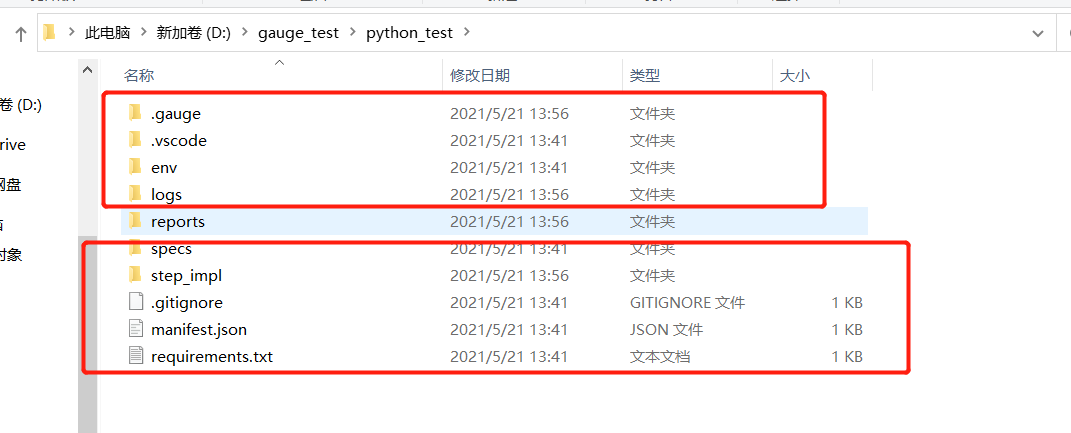Select the step_impl folder icon
This screenshot has width=1071, height=433.
pyautogui.click(x=136, y=276)
